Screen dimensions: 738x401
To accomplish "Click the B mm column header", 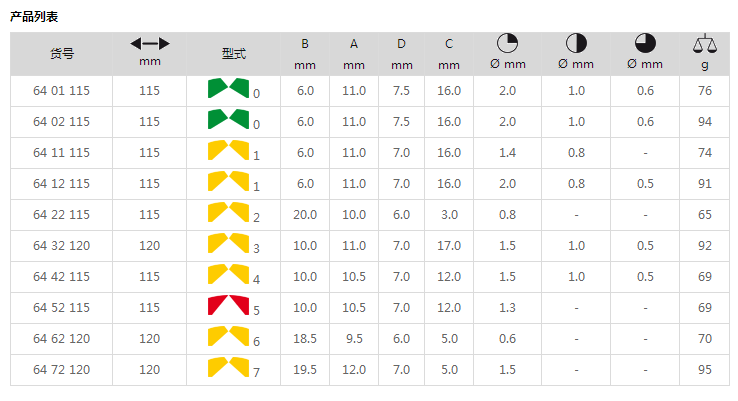I will pyautogui.click(x=305, y=54).
